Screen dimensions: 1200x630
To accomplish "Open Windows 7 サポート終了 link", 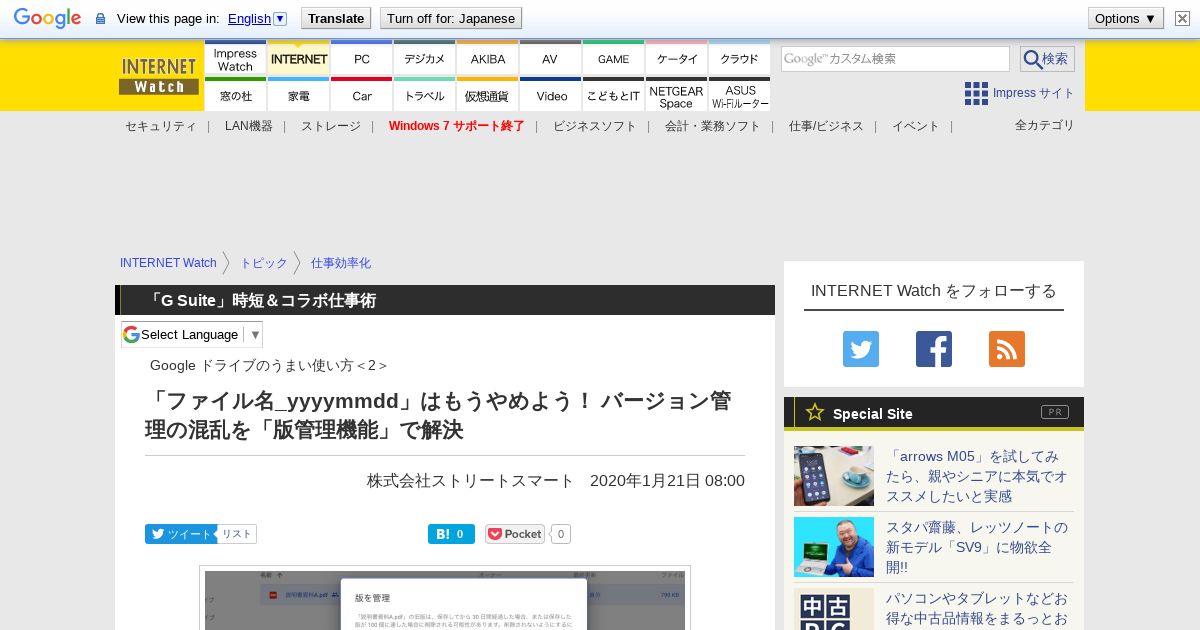I will click(456, 126).
